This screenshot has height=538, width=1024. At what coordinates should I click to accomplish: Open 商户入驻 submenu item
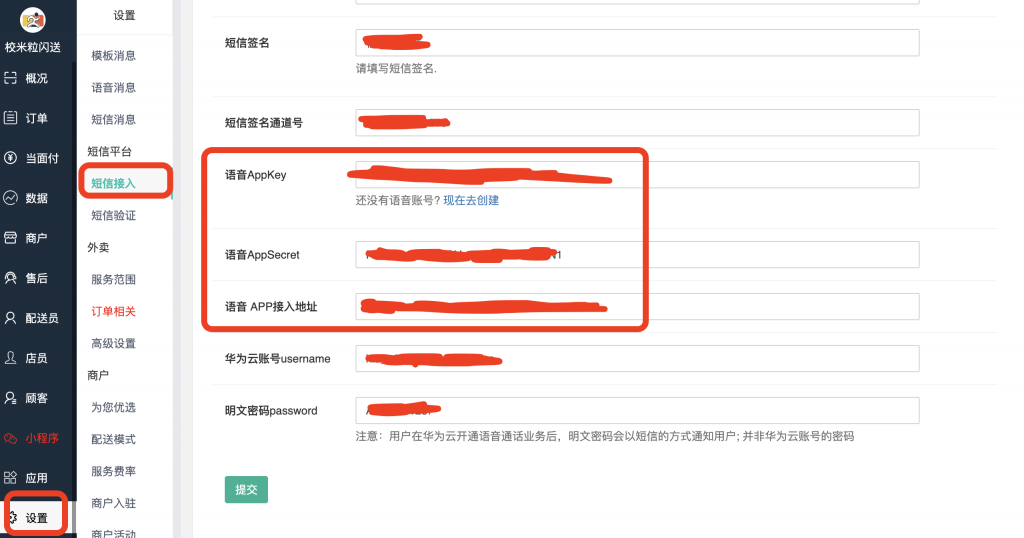tap(114, 503)
